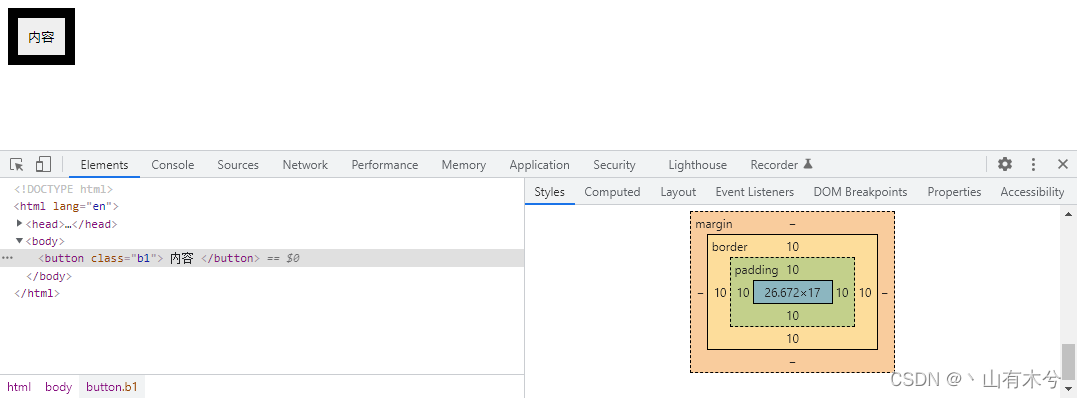
Task: Click body in the breadcrumb bar
Action: pos(58,387)
